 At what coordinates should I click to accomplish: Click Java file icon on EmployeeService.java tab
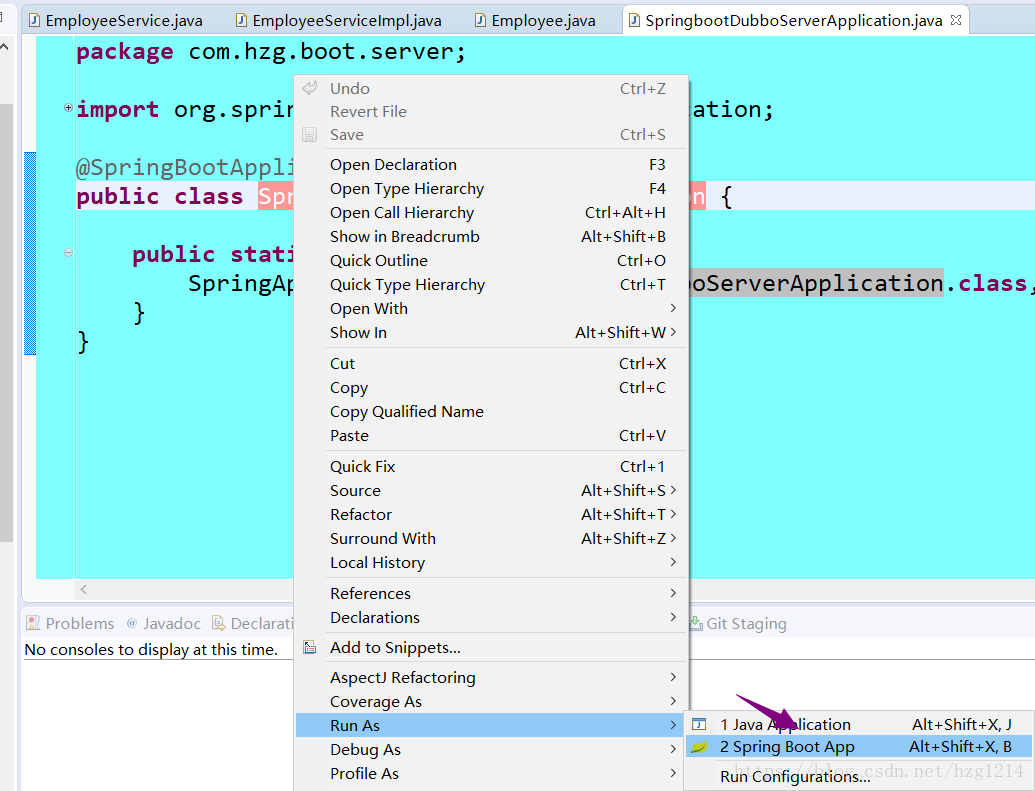tap(34, 20)
